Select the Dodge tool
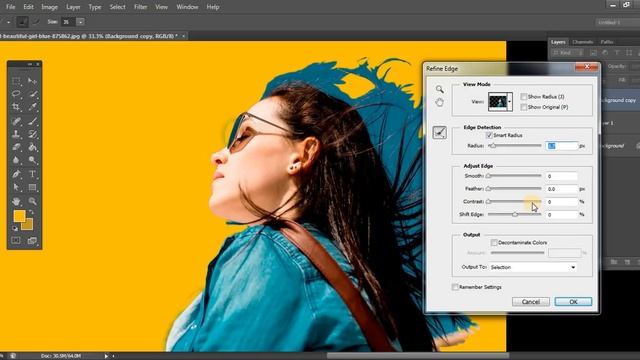 point(32,160)
